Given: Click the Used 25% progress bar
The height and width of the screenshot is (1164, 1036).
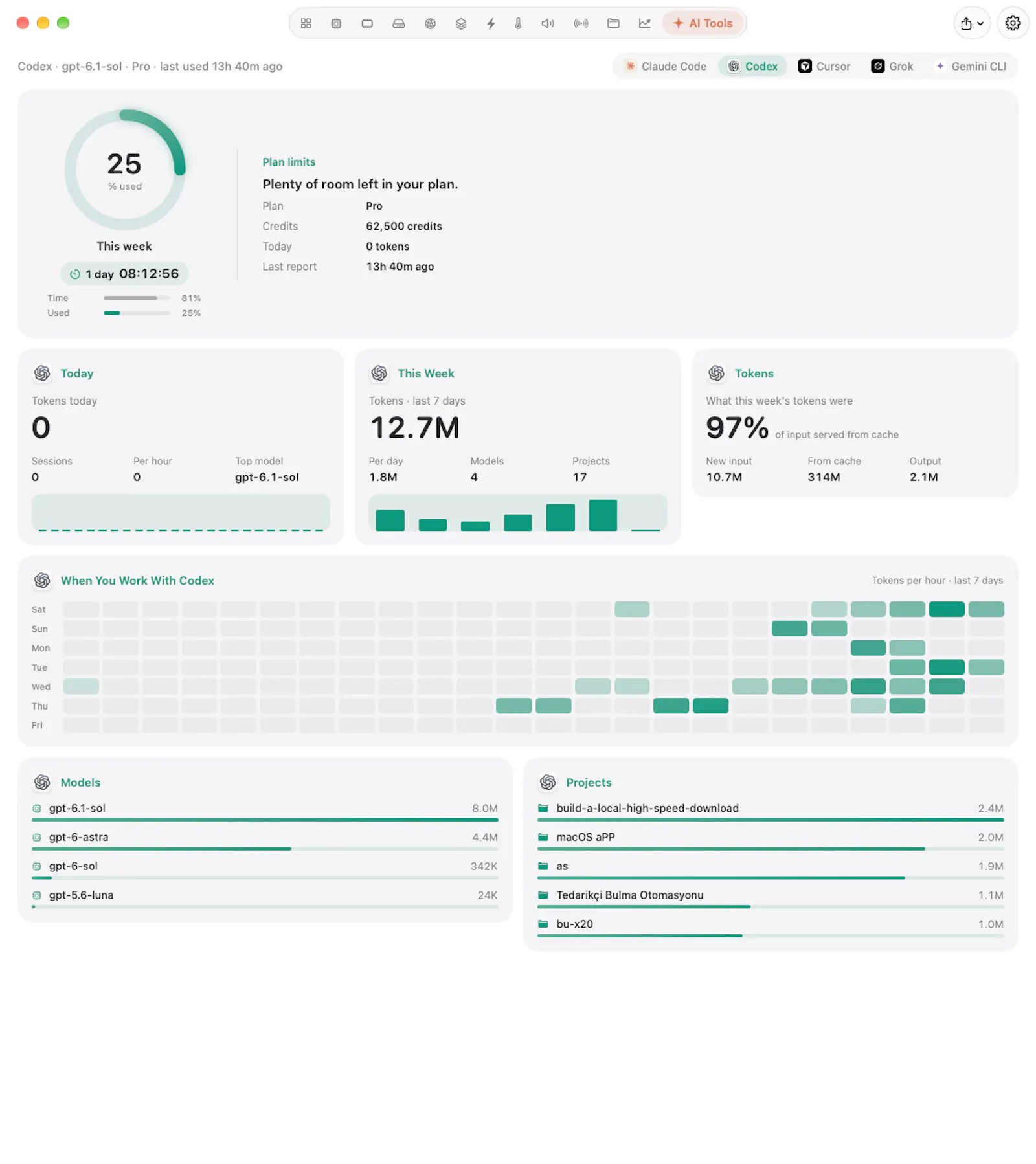Looking at the screenshot, I should pos(137,313).
